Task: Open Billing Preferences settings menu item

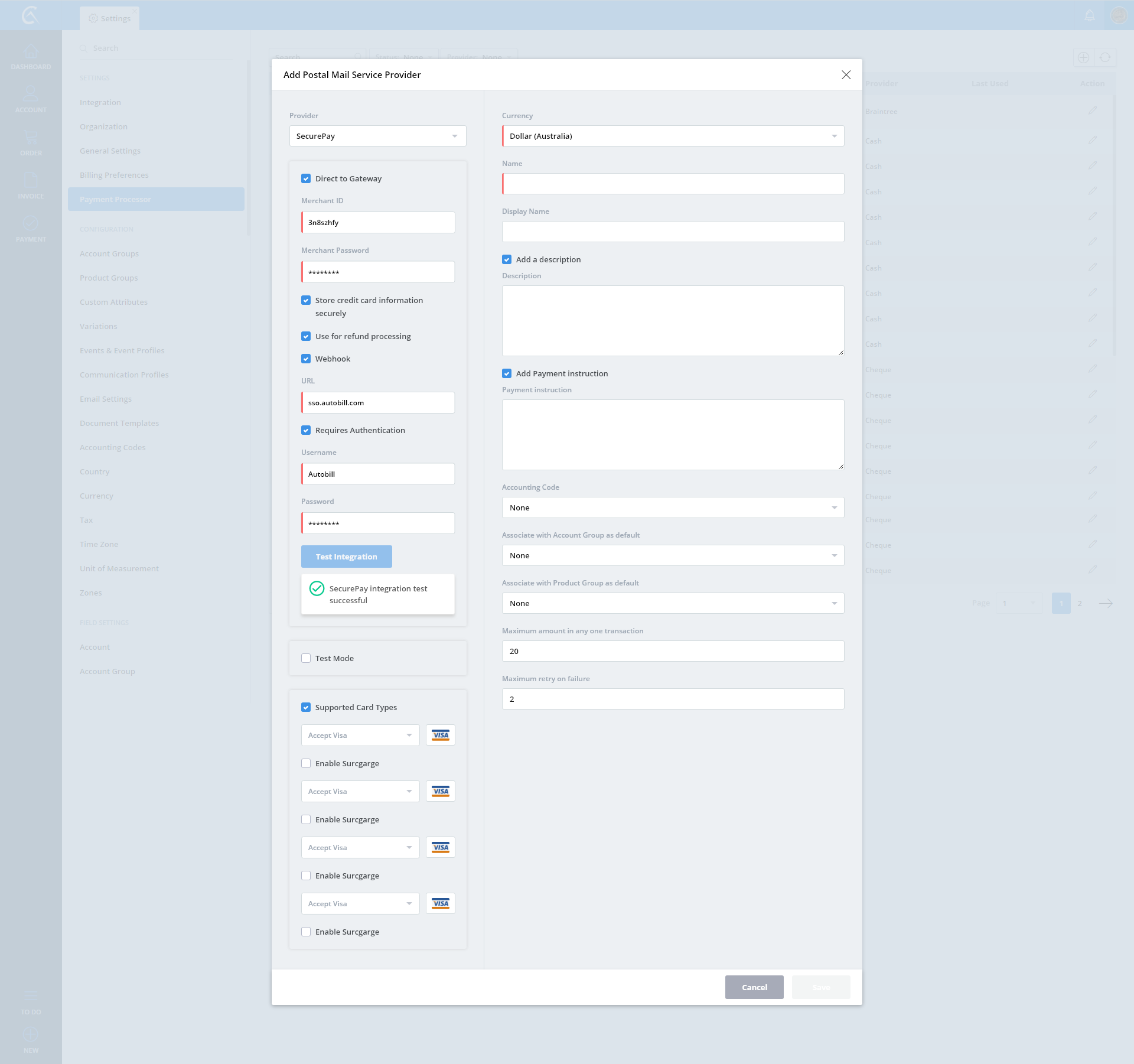Action: [114, 175]
